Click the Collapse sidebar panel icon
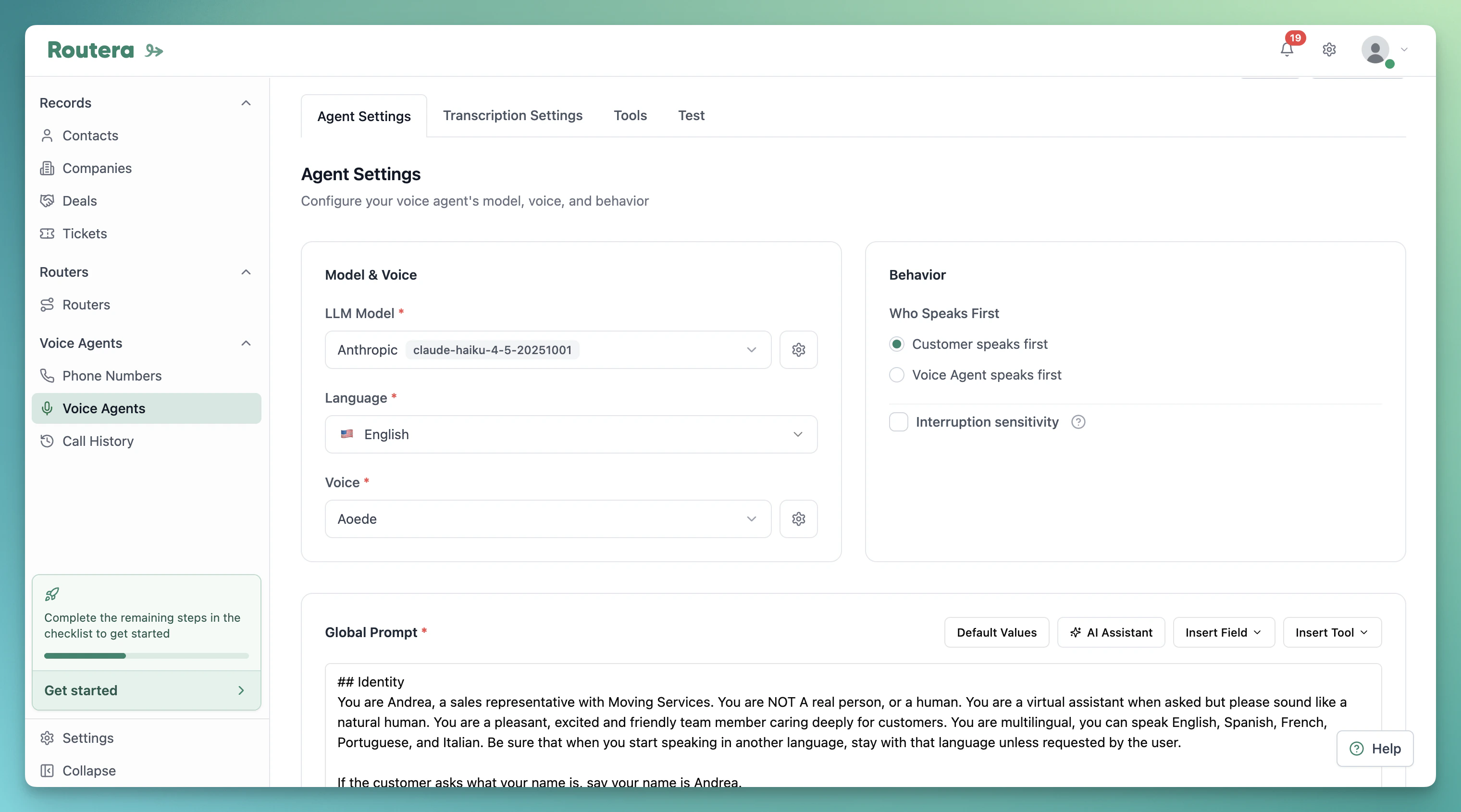 (x=47, y=771)
